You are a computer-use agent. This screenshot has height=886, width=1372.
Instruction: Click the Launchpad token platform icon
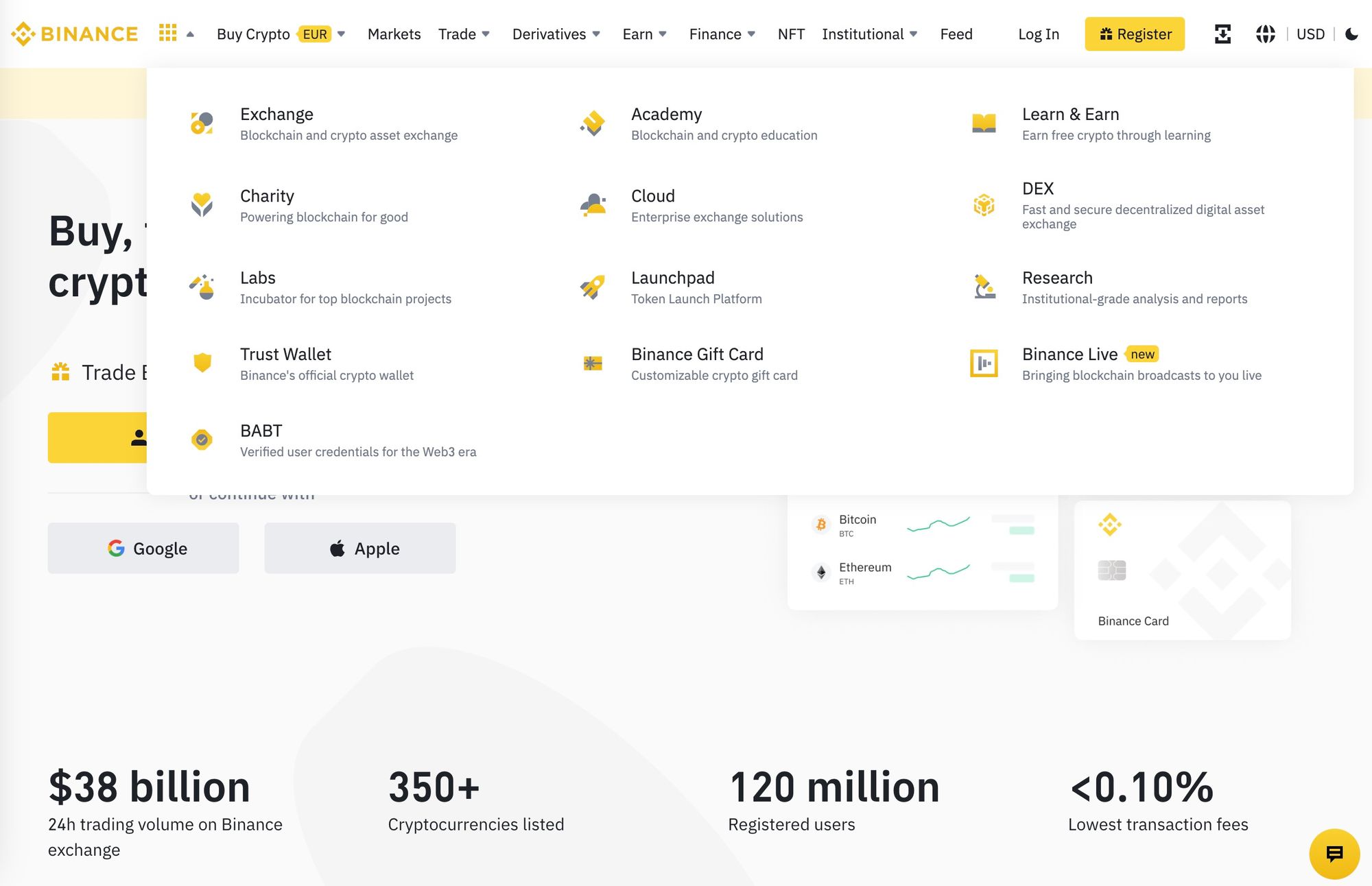[592, 285]
